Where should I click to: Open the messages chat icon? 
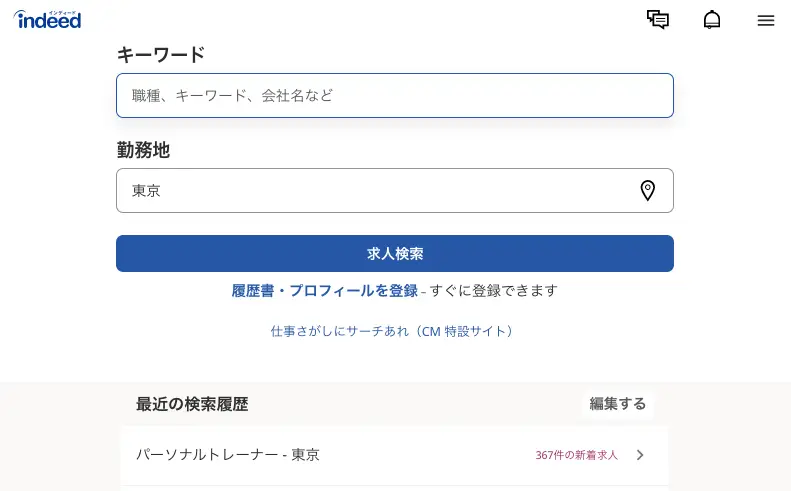point(658,20)
